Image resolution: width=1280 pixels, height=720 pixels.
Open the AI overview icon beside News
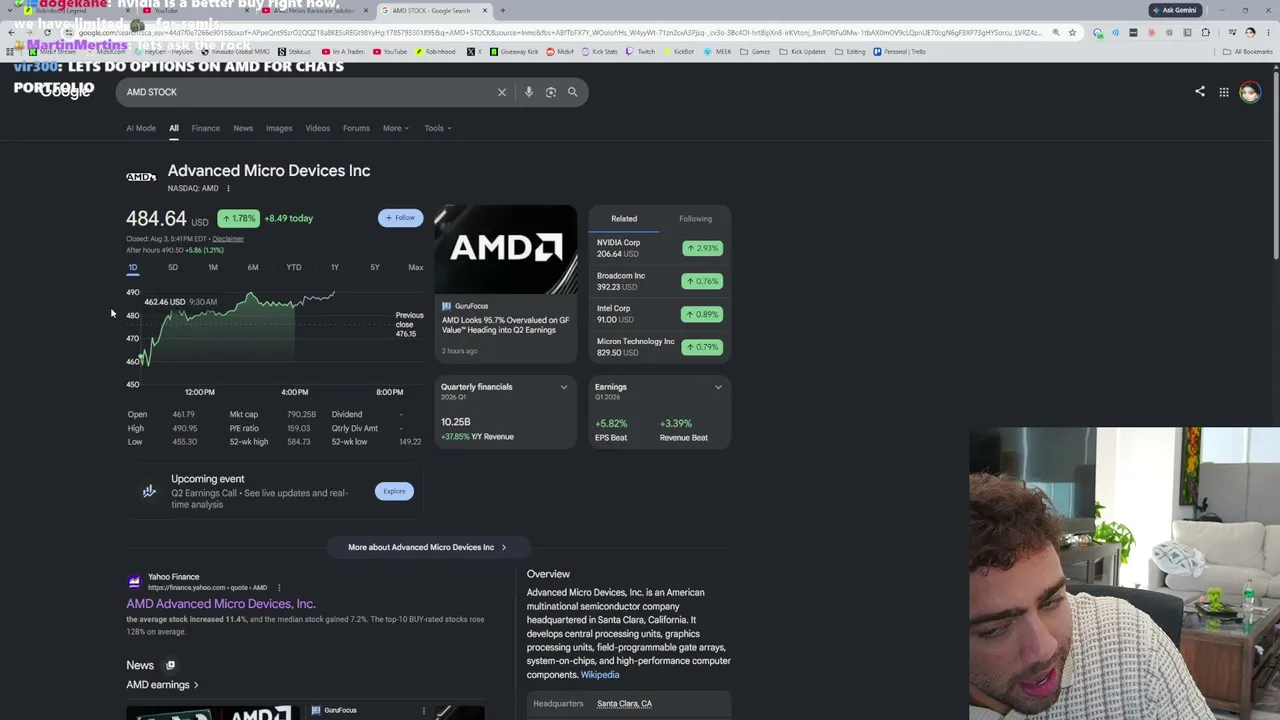(x=170, y=665)
